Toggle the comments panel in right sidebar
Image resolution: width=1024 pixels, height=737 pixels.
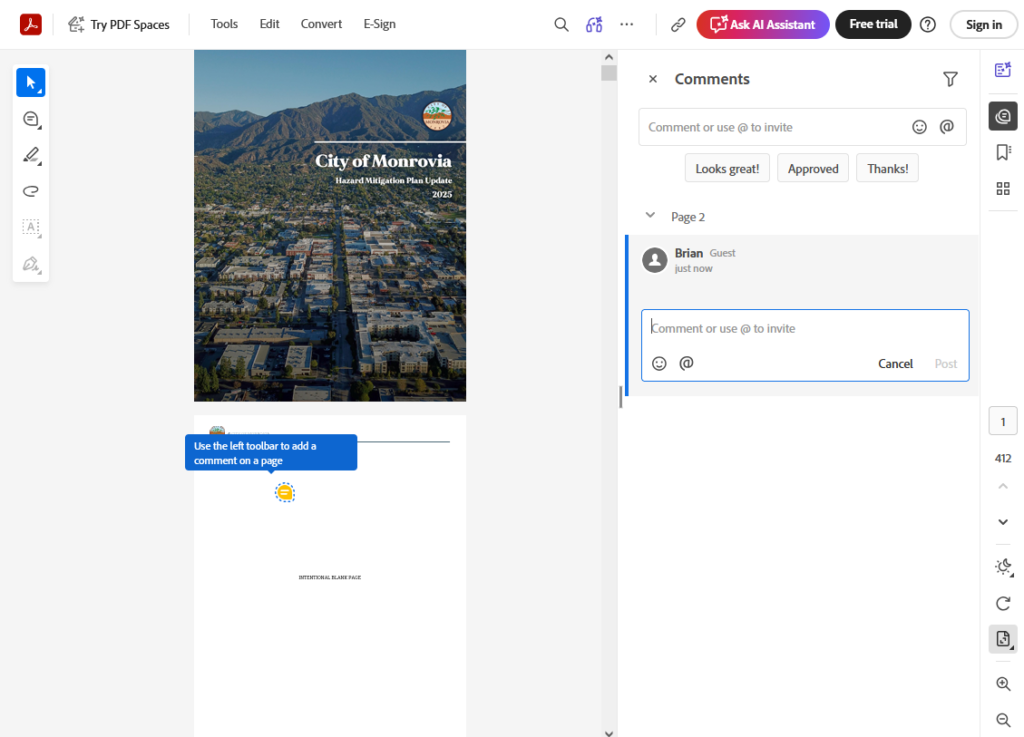pyautogui.click(x=1003, y=116)
